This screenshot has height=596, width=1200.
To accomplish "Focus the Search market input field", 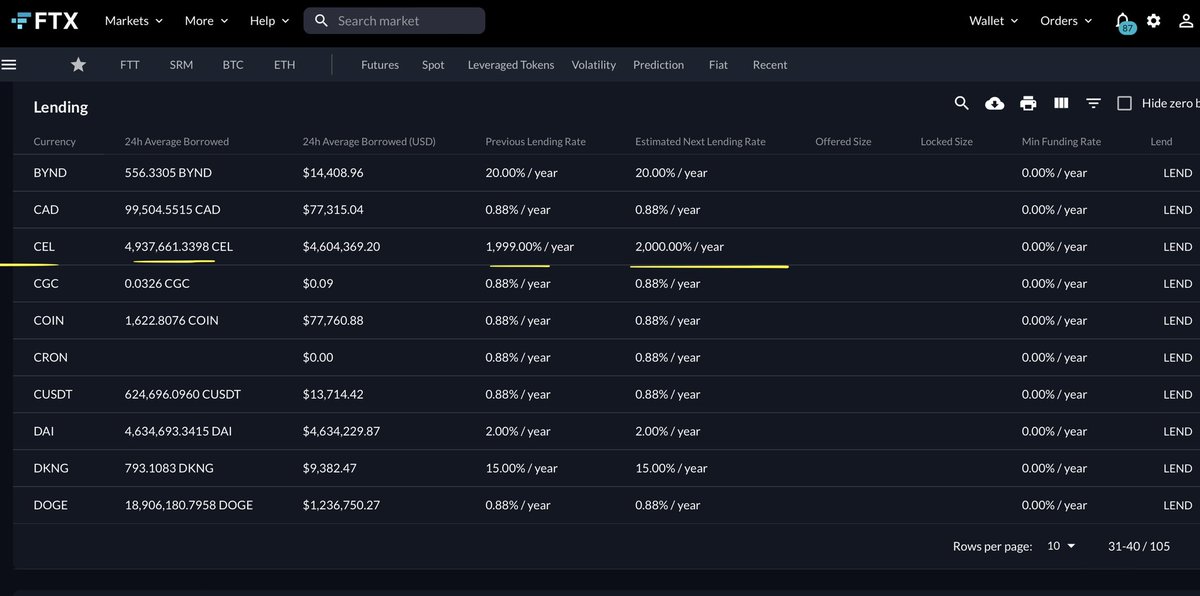I will pos(394,20).
